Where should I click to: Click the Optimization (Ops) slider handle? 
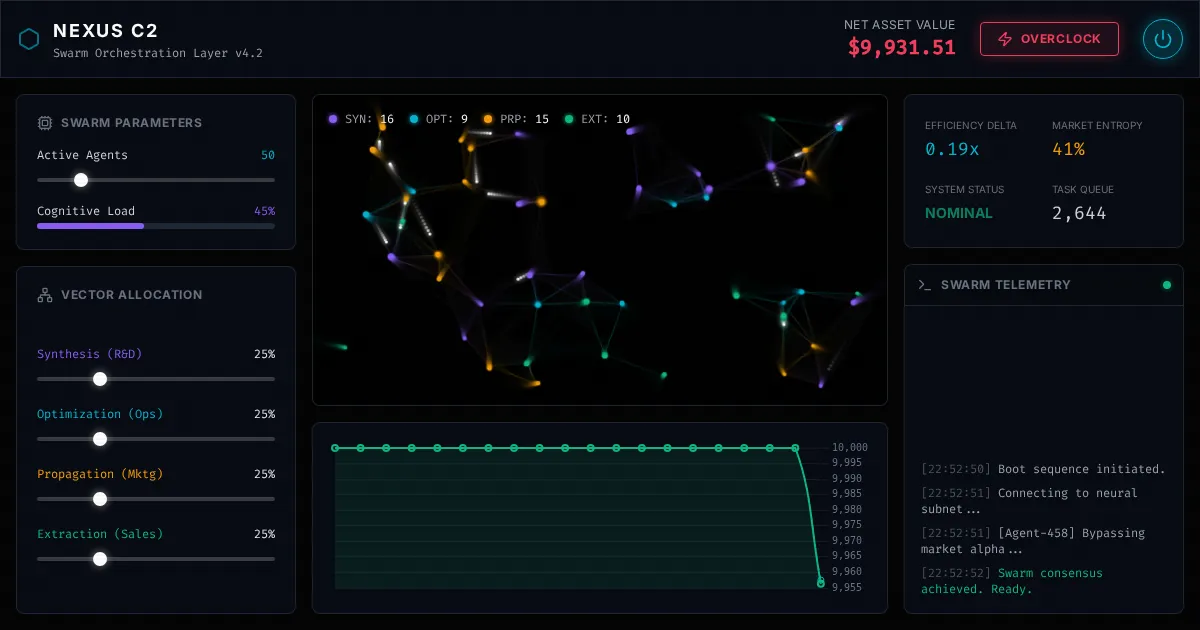[100, 439]
